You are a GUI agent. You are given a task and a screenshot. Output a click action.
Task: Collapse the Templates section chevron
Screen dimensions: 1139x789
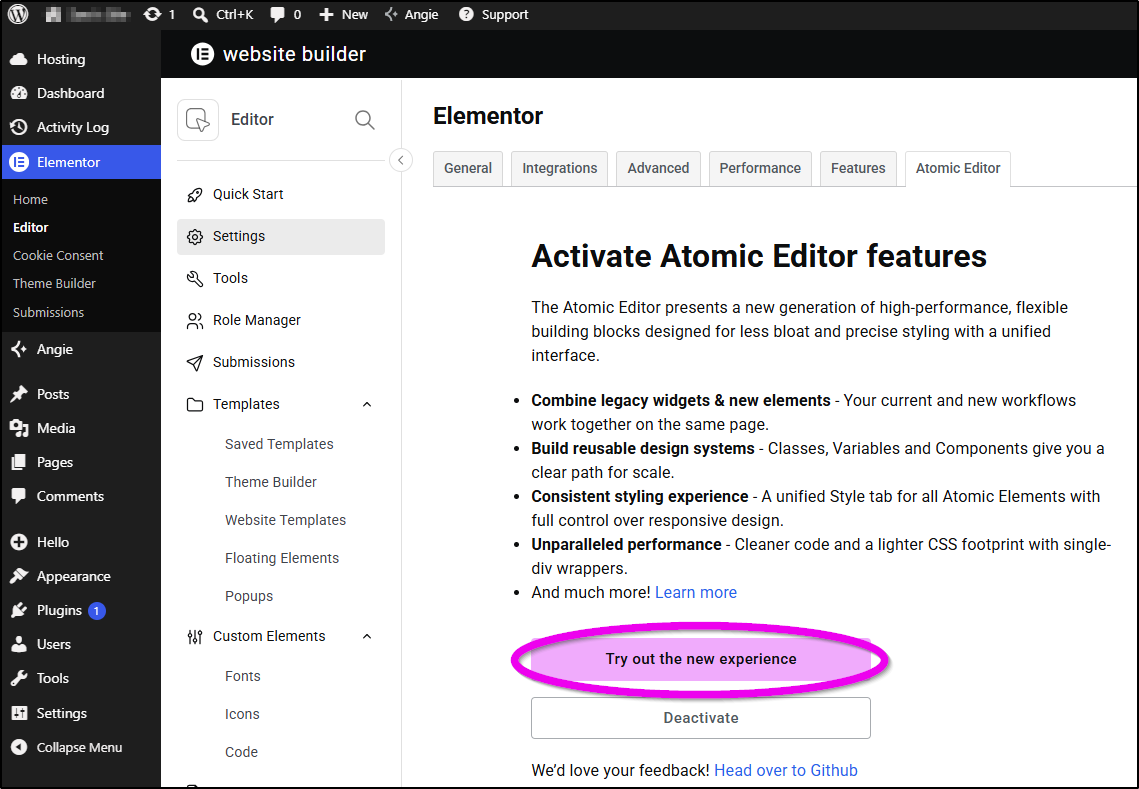pos(367,405)
